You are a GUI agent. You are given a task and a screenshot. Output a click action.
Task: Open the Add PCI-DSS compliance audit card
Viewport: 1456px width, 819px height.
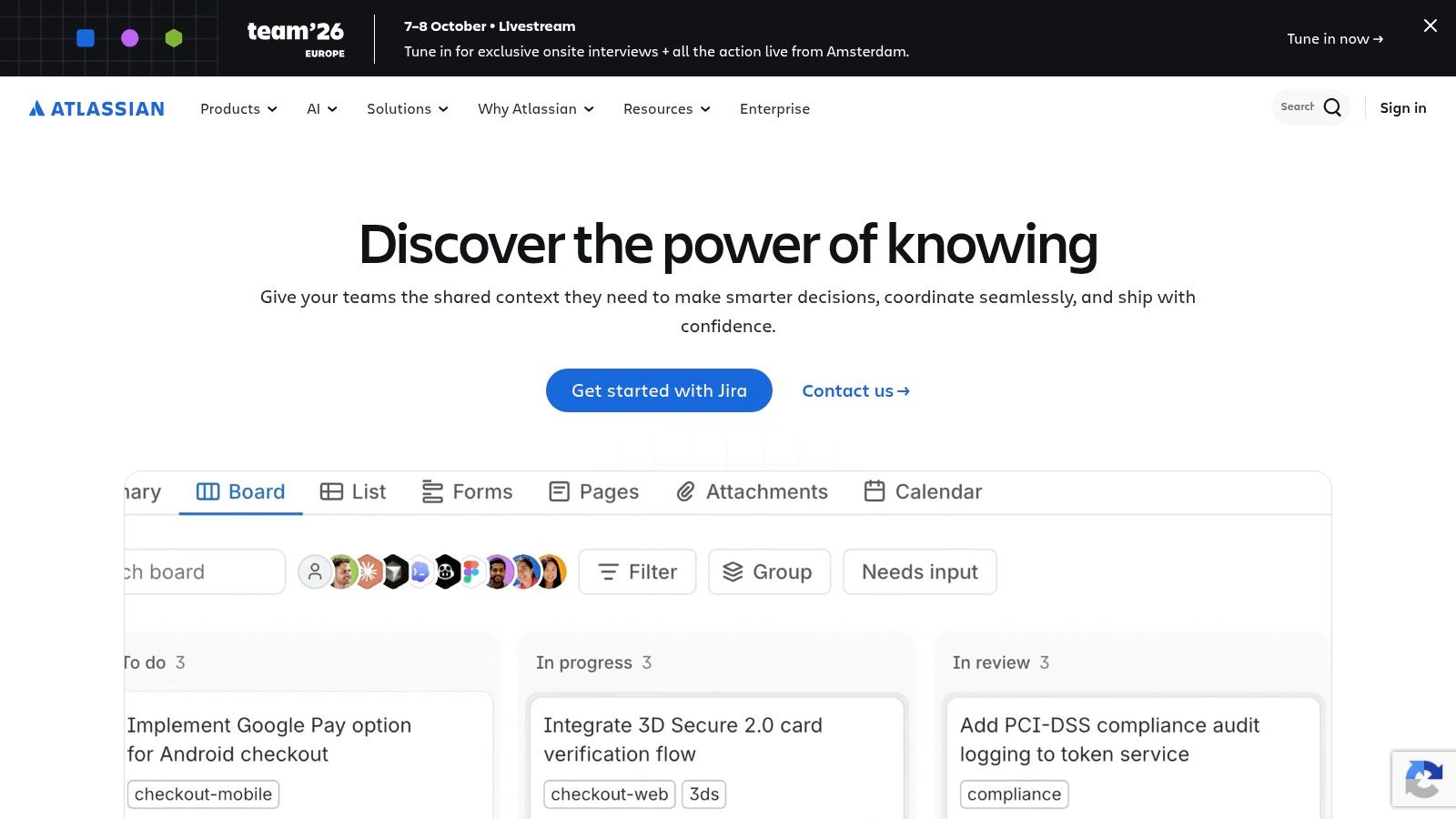tap(1133, 757)
